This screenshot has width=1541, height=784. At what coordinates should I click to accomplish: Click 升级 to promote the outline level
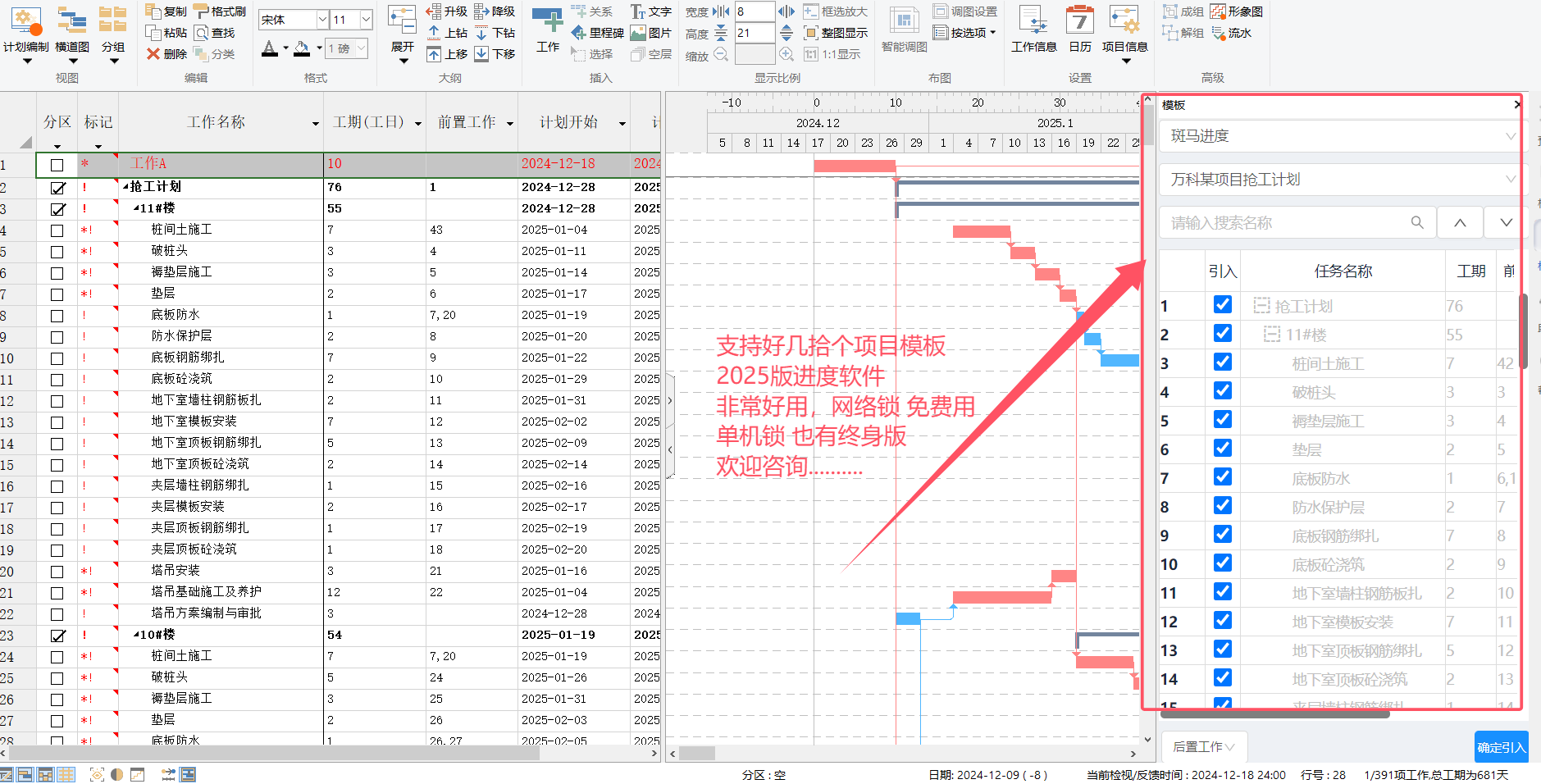[x=435, y=11]
